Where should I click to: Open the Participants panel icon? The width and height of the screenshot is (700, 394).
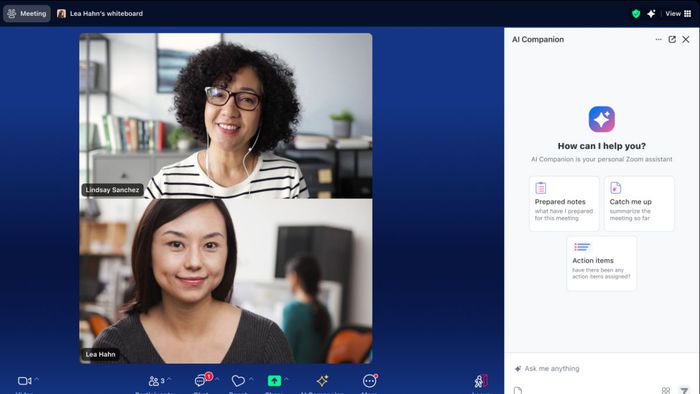[x=154, y=381]
